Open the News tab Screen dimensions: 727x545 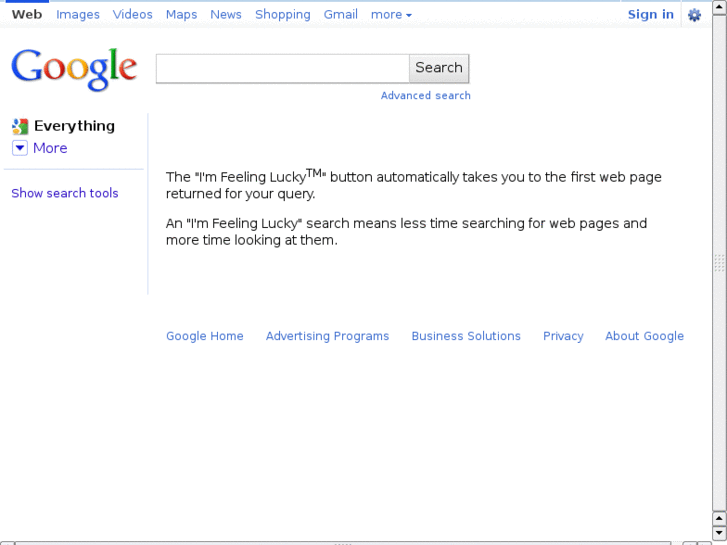226,15
